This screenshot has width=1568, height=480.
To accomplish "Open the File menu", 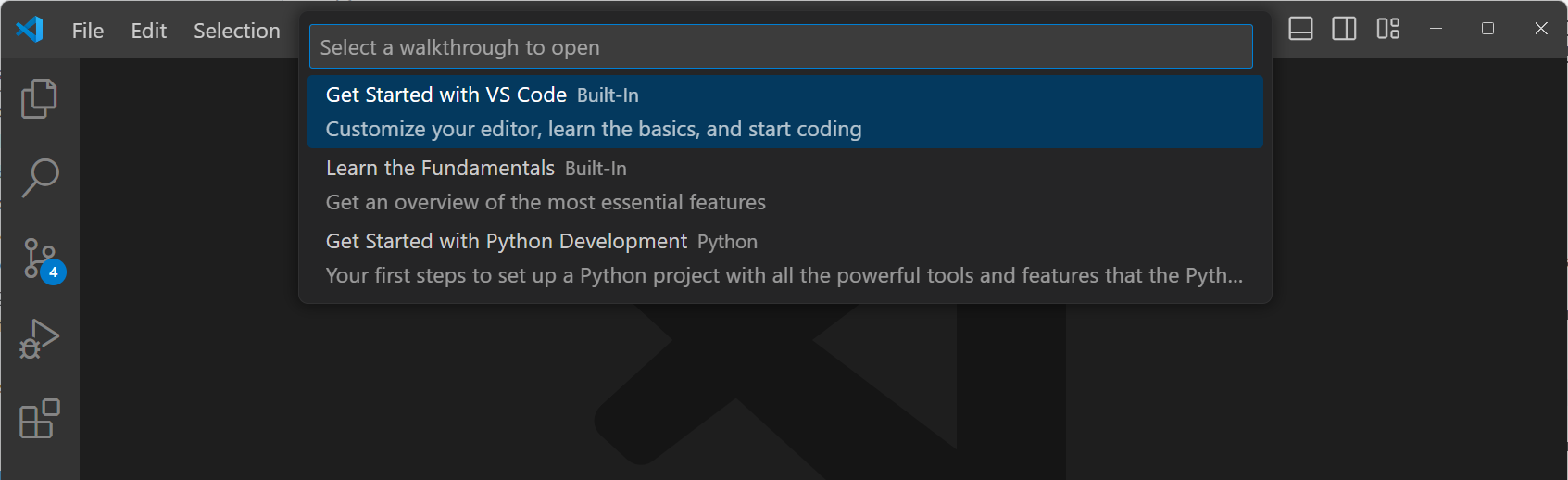I will pos(88,31).
